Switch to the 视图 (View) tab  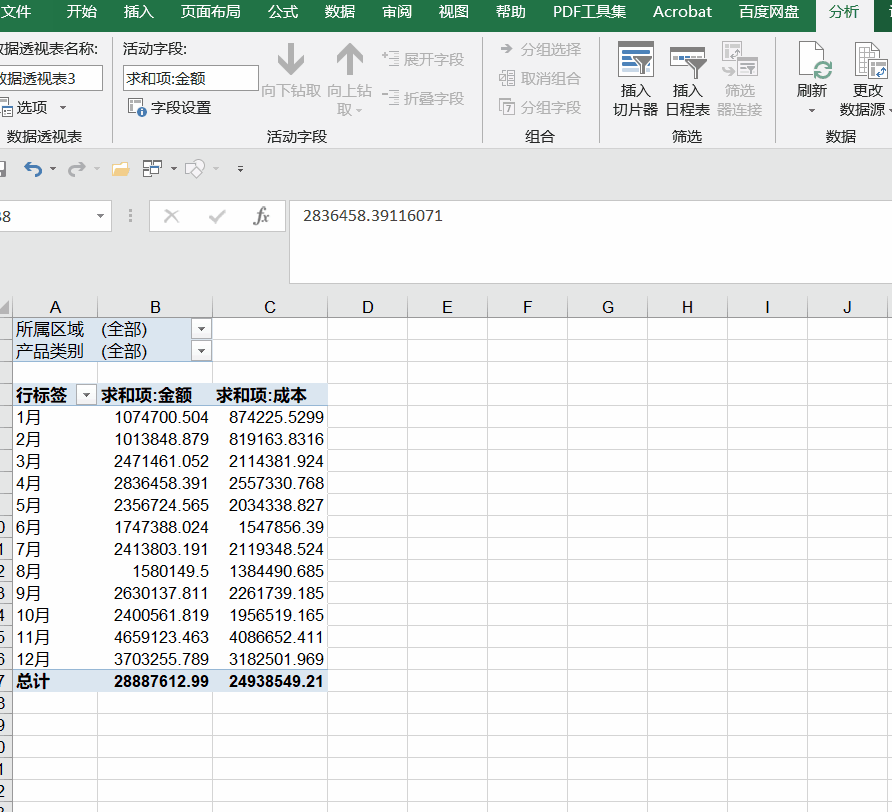453,12
